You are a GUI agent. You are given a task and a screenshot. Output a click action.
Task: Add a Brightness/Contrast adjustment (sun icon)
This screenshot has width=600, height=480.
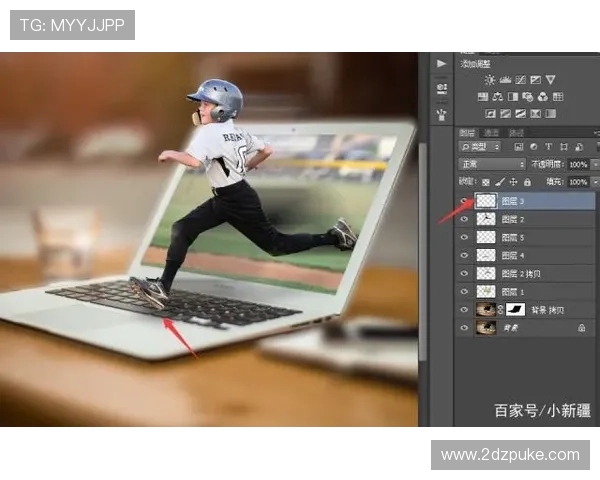pos(488,79)
